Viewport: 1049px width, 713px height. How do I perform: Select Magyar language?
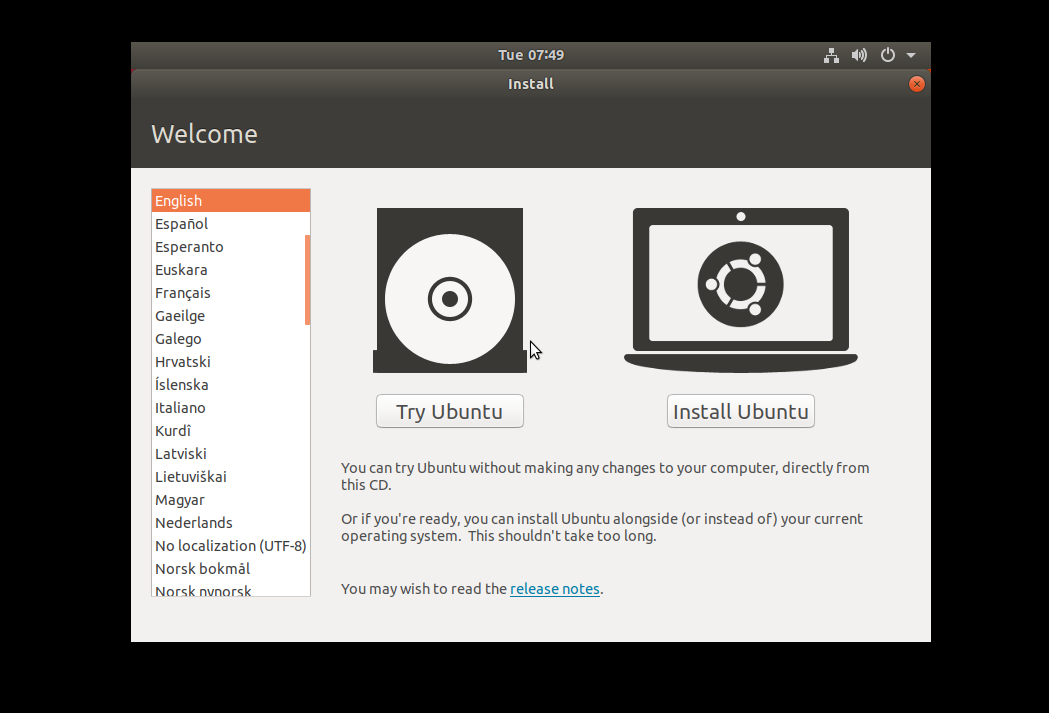coord(229,500)
